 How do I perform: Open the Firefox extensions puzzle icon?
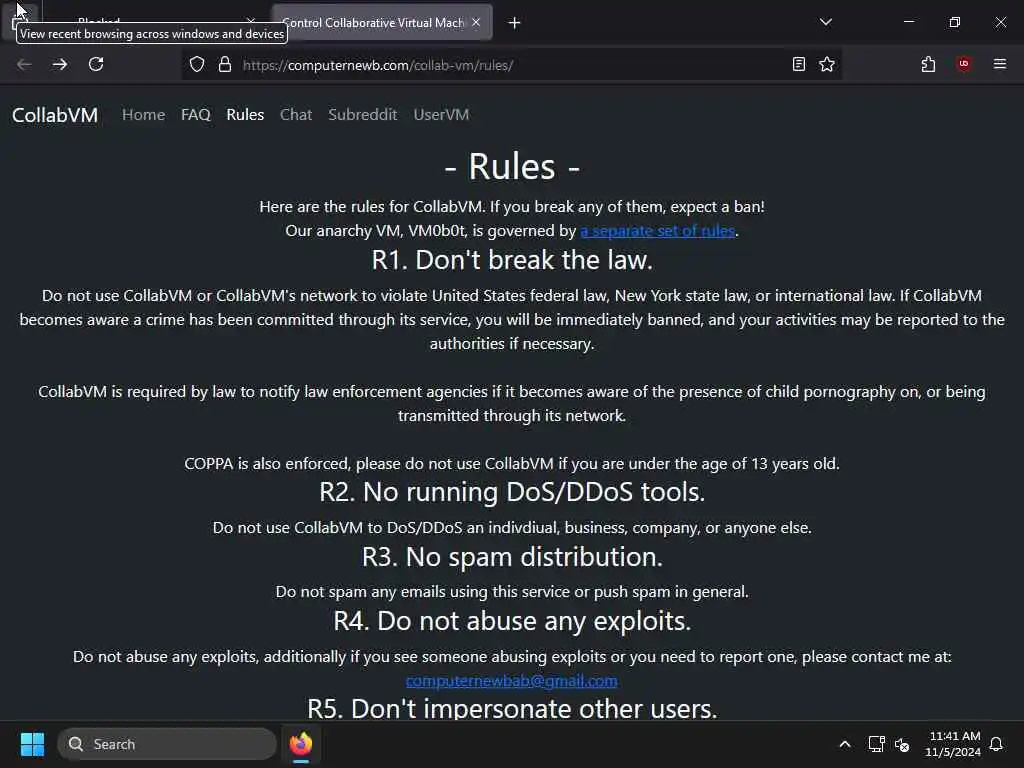pos(928,64)
